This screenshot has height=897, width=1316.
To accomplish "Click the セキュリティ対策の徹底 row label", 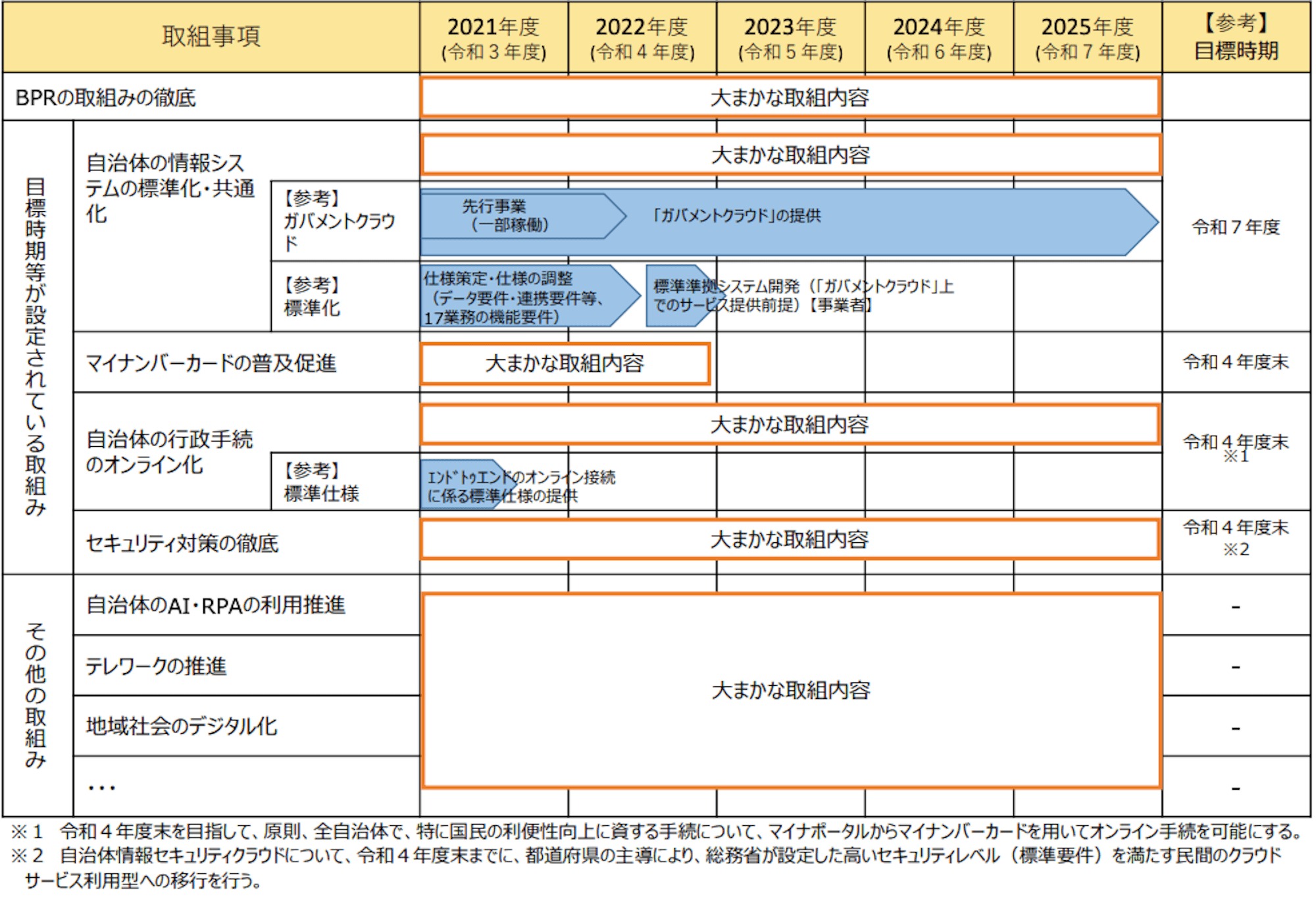I will click(182, 544).
